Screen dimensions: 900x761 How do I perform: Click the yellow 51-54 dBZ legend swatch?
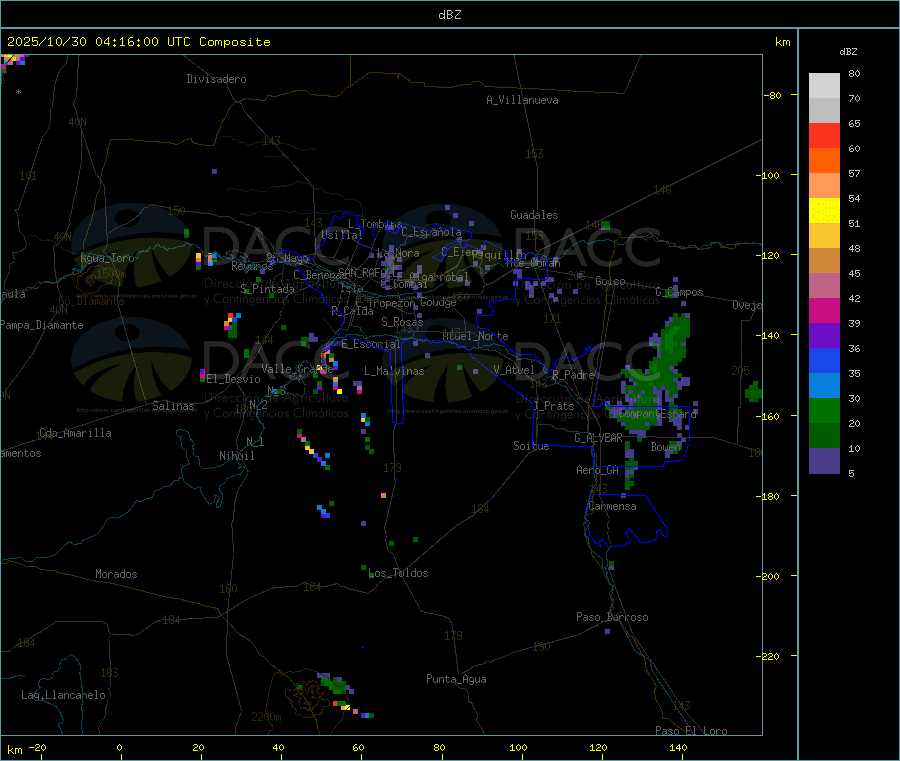[824, 211]
